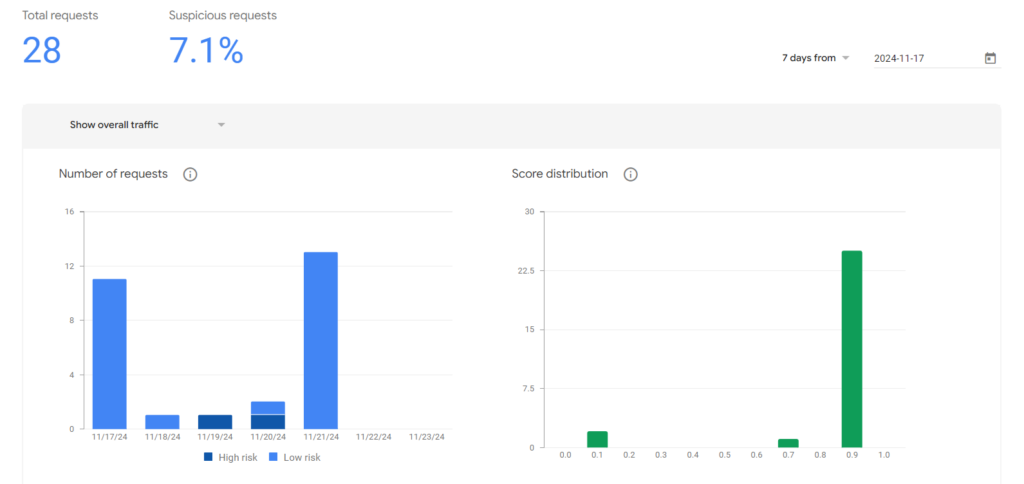
Task: Click the Number of requests info icon
Action: pyautogui.click(x=190, y=174)
